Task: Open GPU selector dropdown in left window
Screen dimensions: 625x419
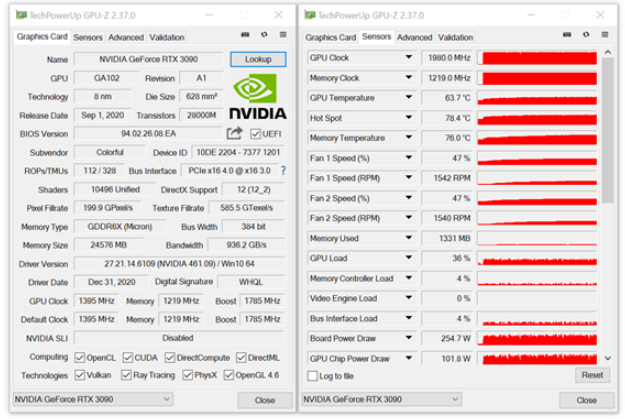Action: [93, 399]
